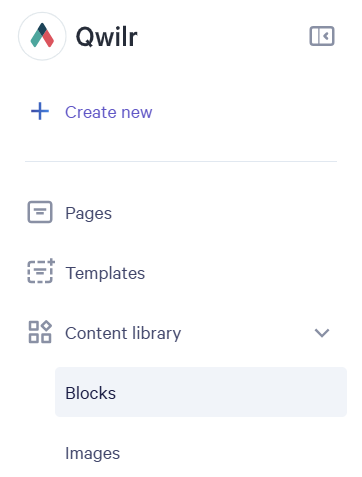
Task: Click the Create new plus symbol
Action: [x=40, y=111]
